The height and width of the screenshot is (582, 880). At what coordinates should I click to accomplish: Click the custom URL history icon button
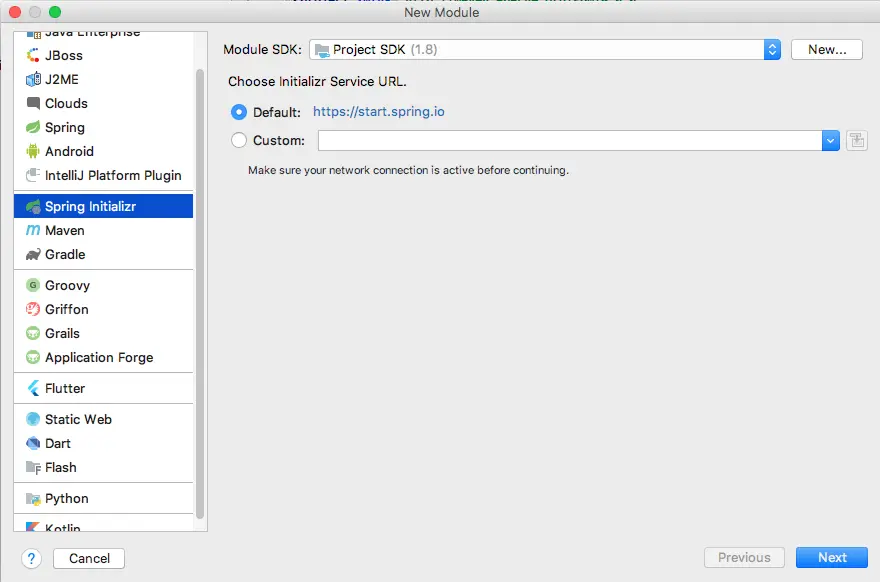[x=856, y=140]
